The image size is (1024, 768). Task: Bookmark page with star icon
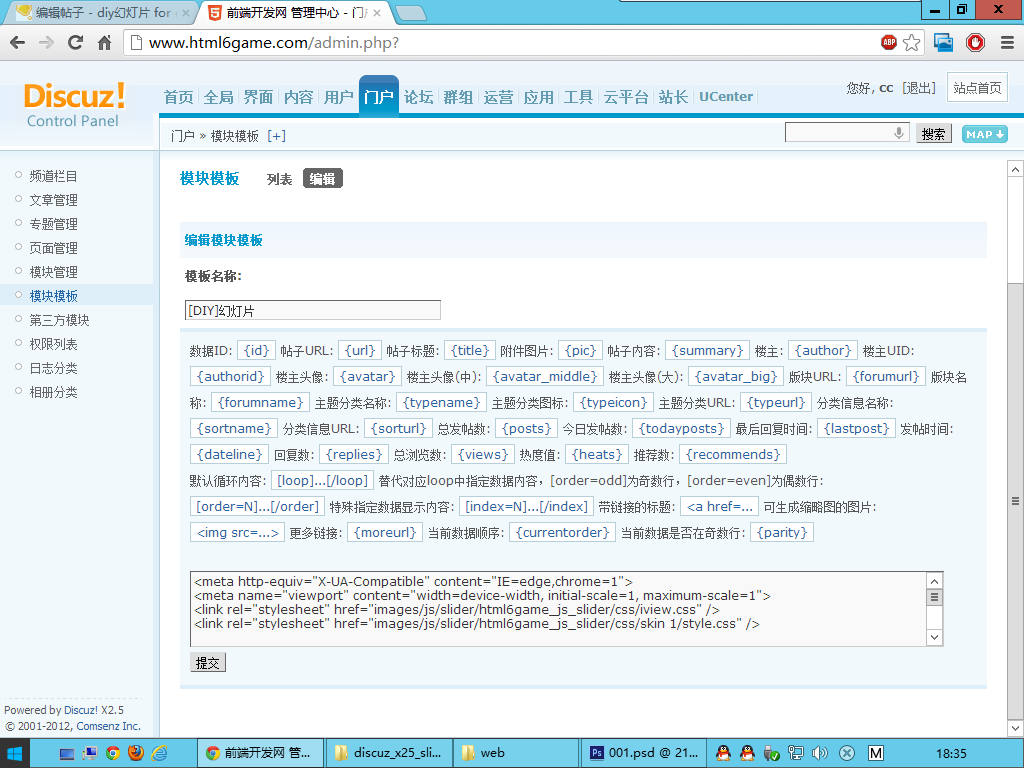912,43
